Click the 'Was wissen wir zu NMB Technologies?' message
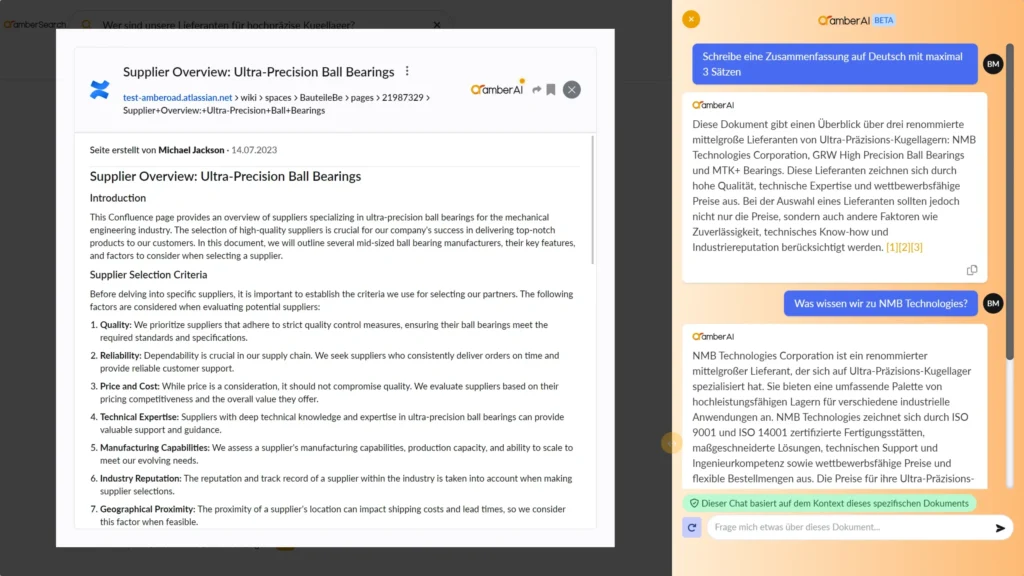 (x=880, y=303)
